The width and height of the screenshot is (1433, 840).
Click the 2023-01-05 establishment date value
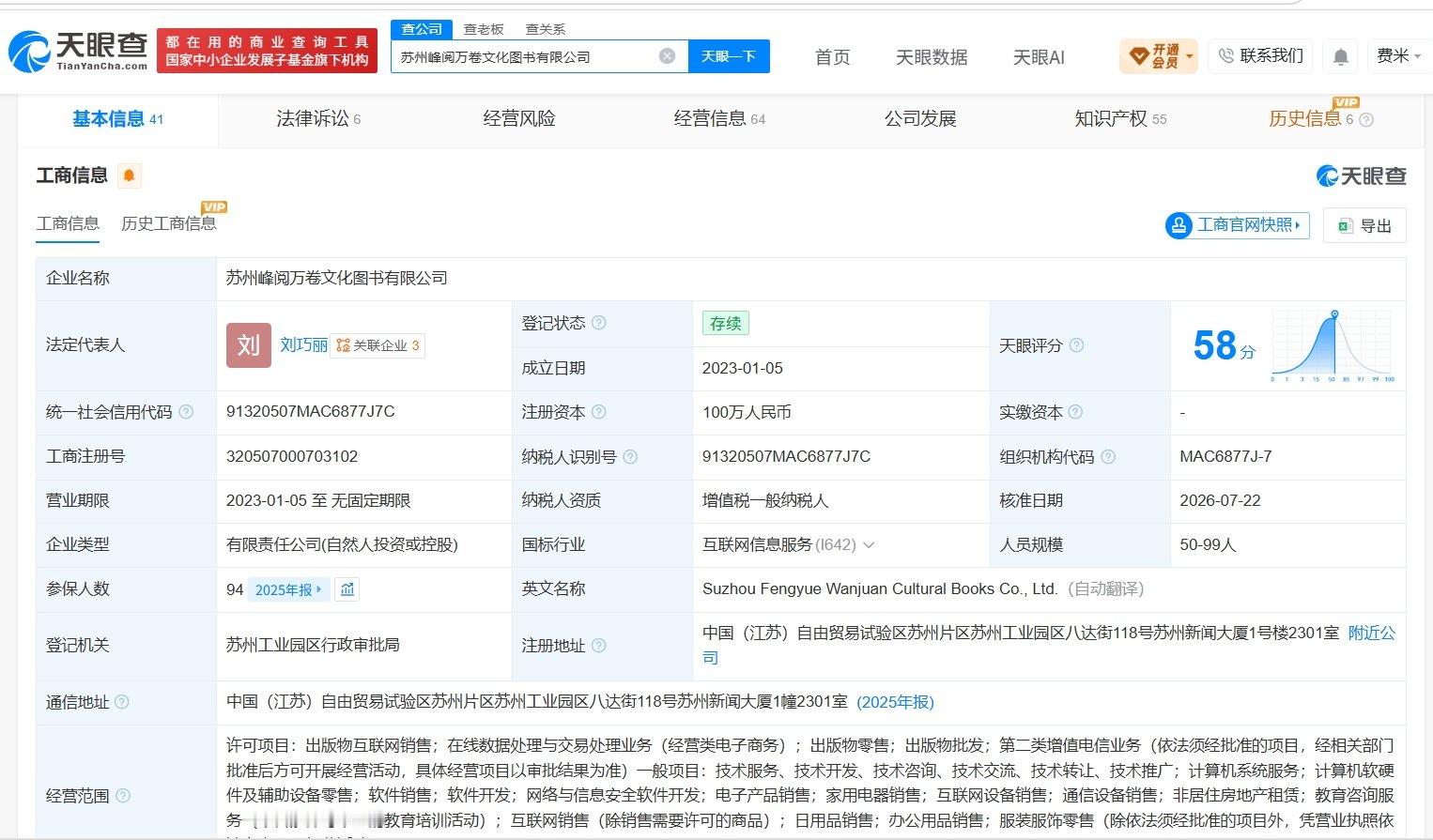(x=743, y=368)
